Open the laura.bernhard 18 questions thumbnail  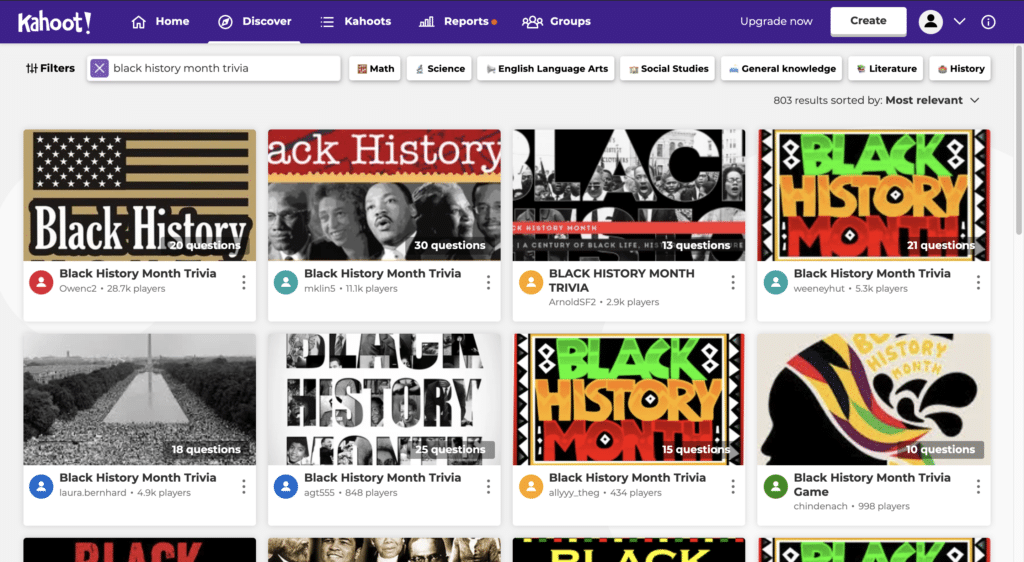point(140,399)
